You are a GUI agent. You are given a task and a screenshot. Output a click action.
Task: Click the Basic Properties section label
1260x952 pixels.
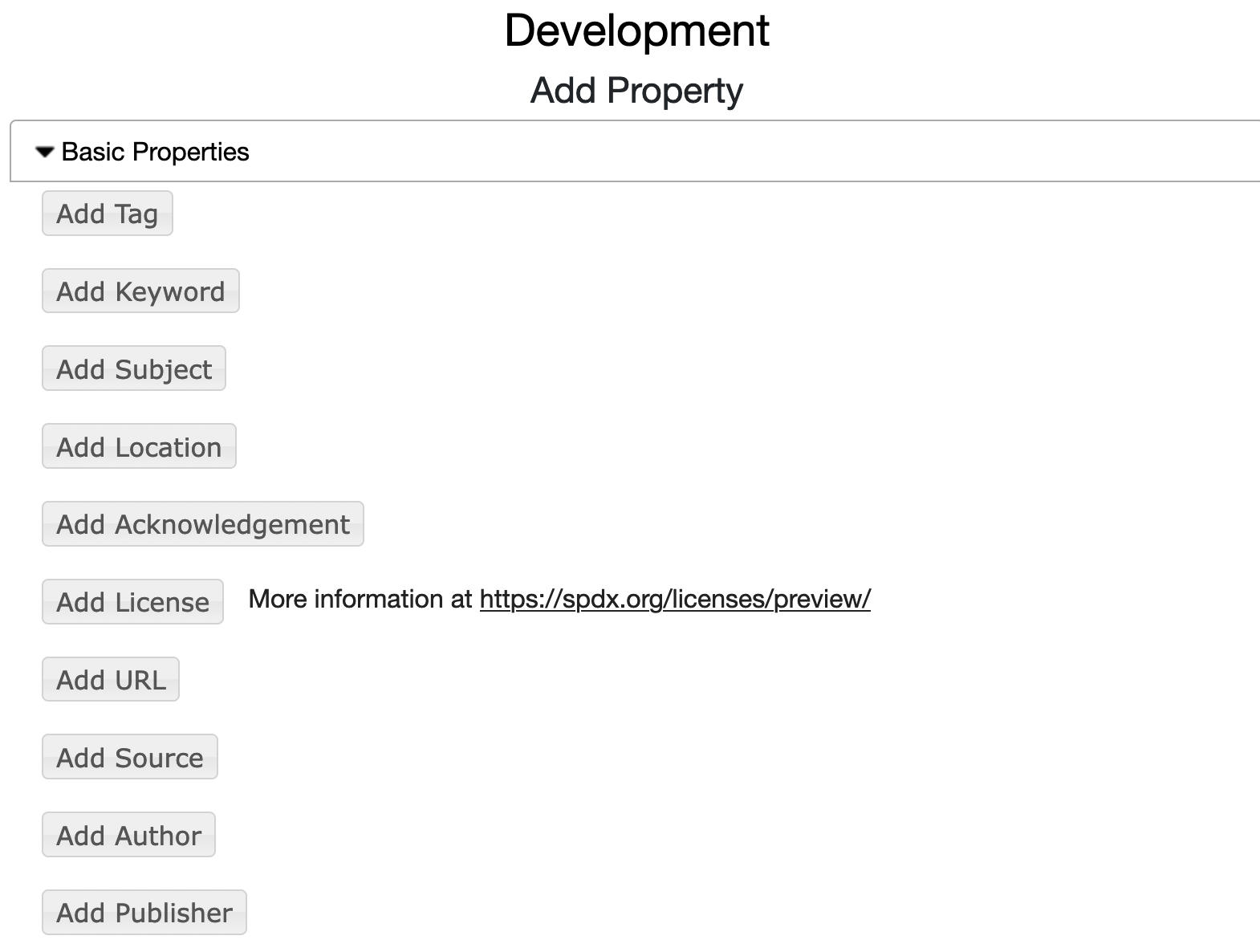pos(155,152)
